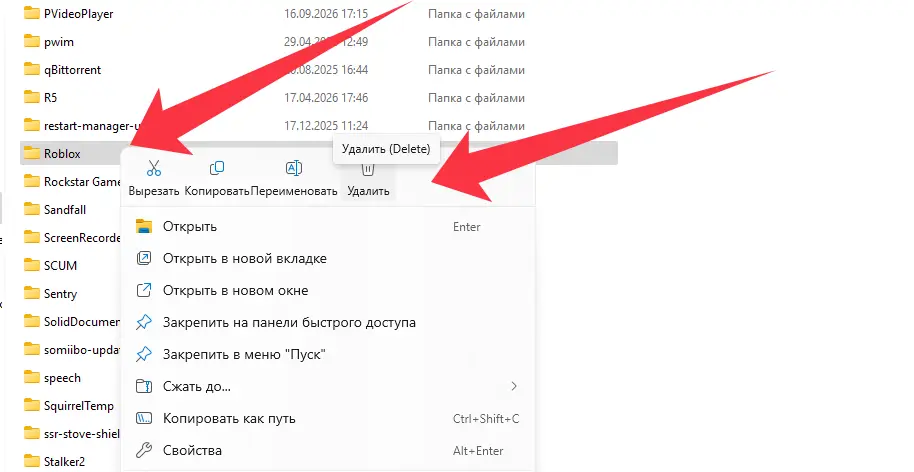Image resolution: width=914 pixels, height=472 pixels.
Task: Click the PVideoPlayer folder icon
Action: (31, 13)
